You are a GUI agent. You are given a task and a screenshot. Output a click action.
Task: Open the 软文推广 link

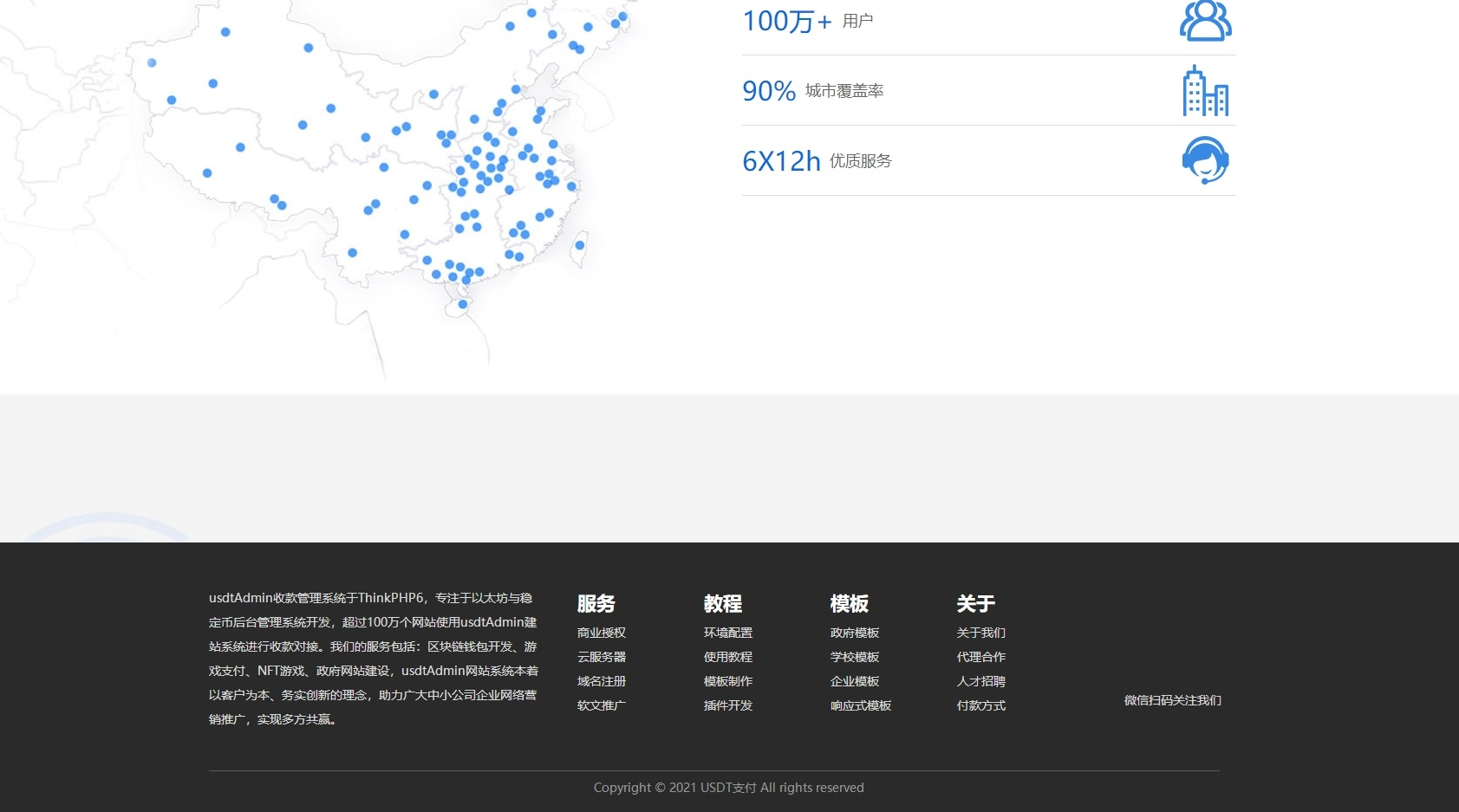(602, 705)
